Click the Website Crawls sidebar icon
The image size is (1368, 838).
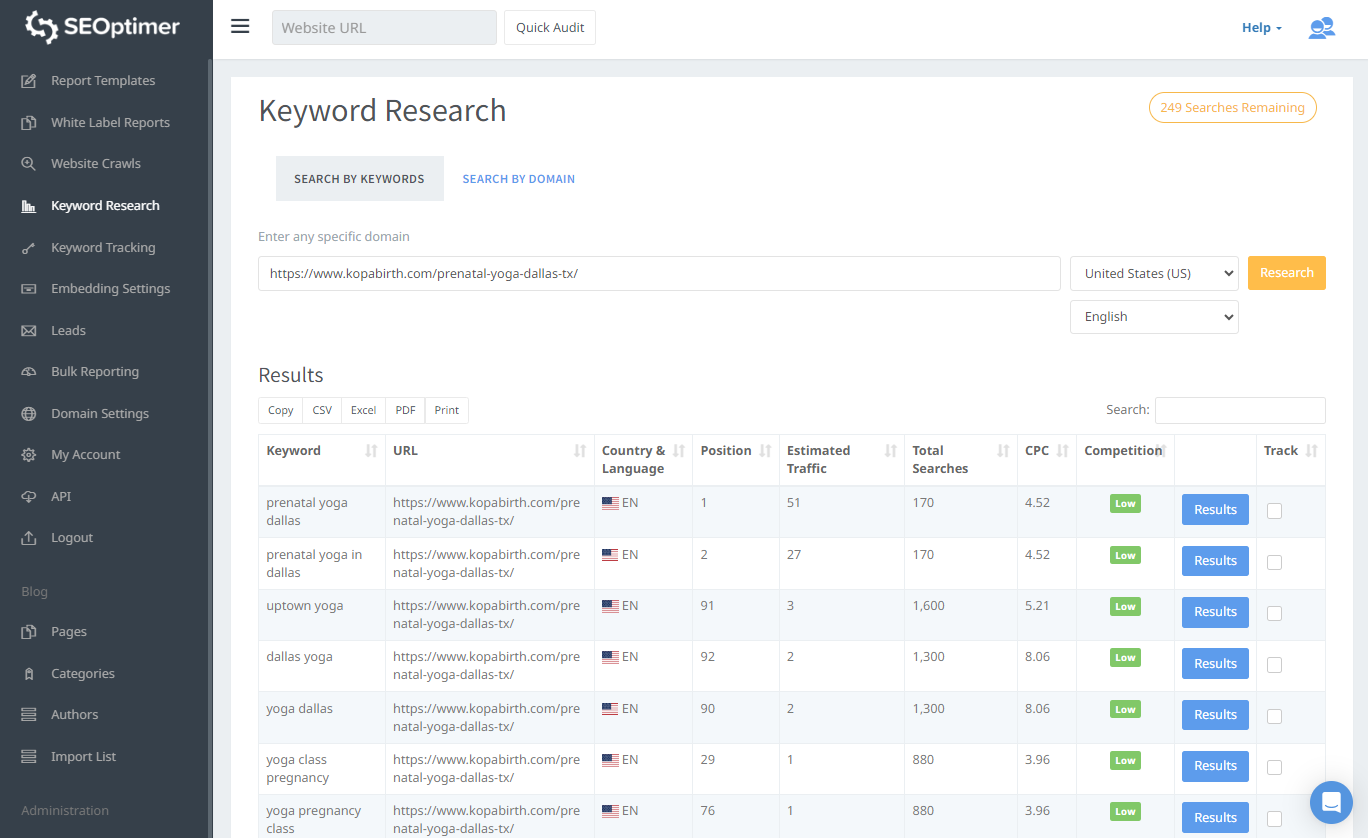(29, 164)
